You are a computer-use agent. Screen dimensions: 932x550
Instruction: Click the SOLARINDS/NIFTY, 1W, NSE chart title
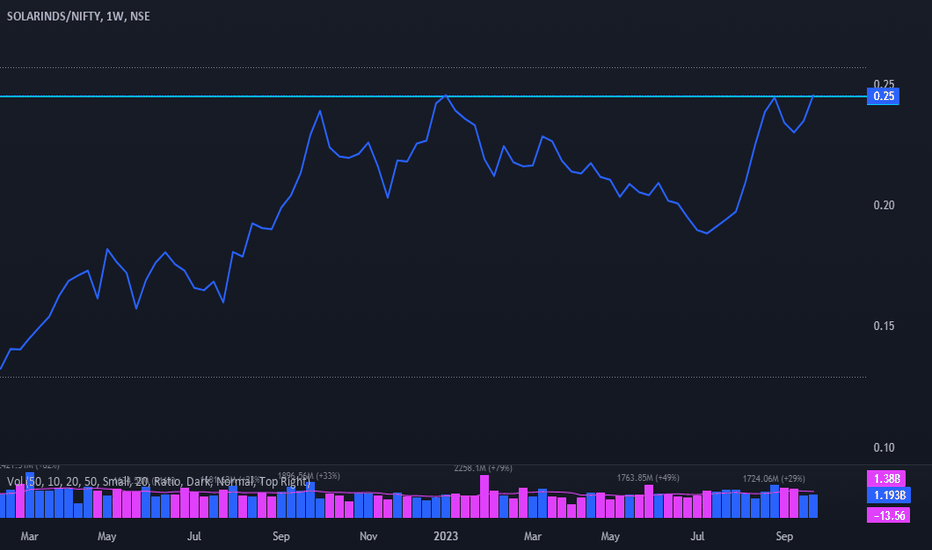tap(78, 17)
